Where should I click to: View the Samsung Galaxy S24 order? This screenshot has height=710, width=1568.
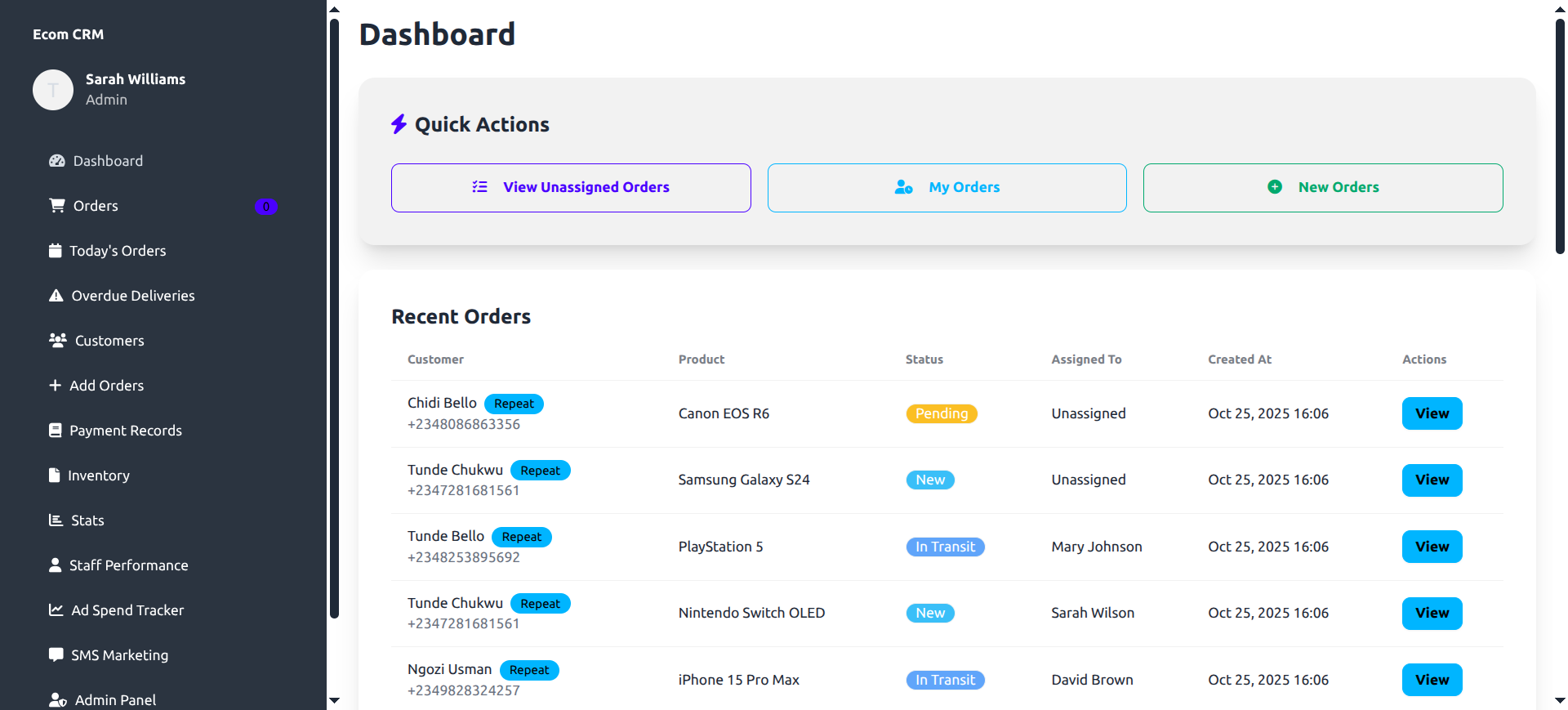1432,480
